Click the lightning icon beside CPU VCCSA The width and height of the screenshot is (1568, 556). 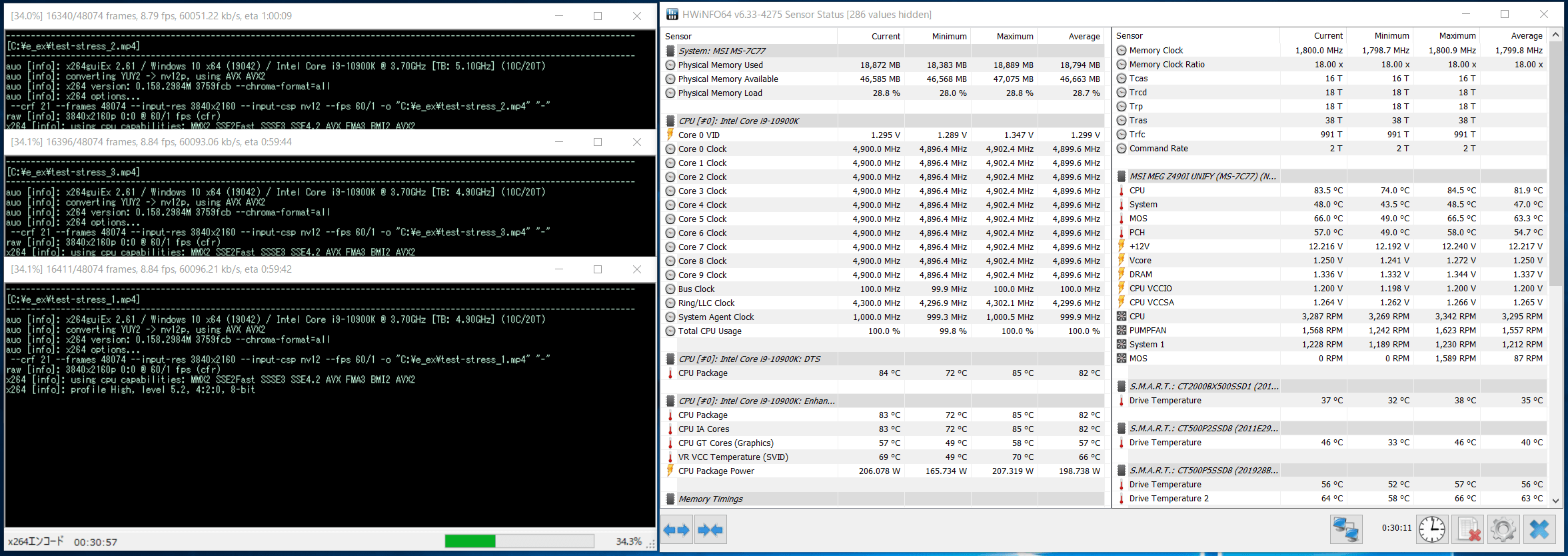click(1122, 302)
